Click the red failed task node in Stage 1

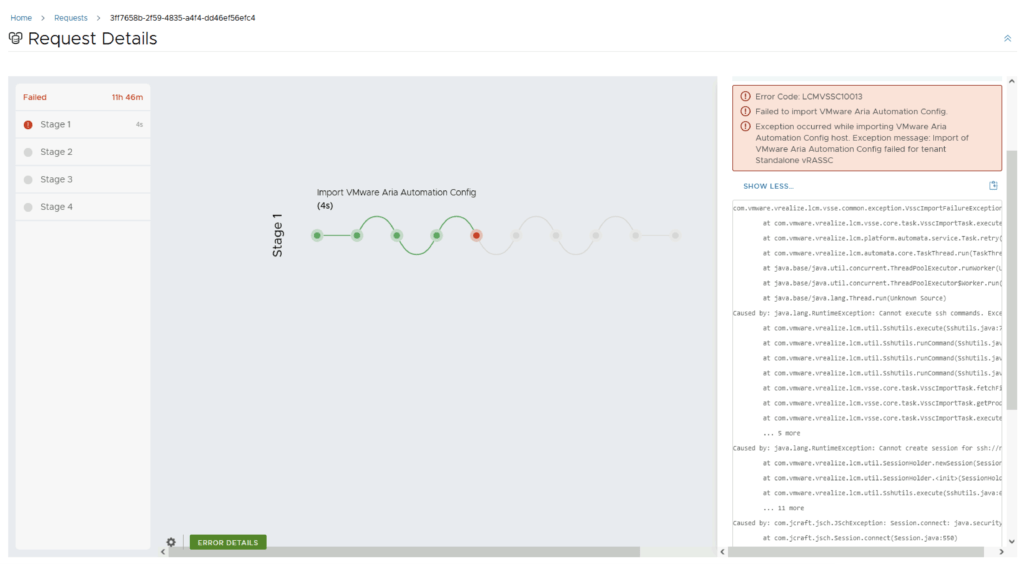tap(476, 236)
